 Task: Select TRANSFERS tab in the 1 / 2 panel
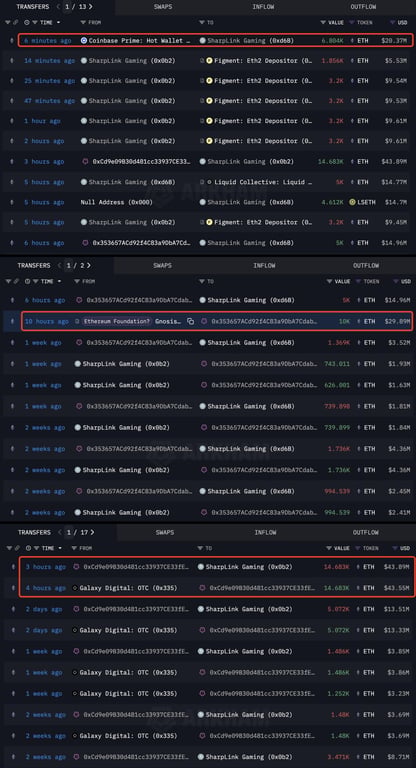[34, 265]
